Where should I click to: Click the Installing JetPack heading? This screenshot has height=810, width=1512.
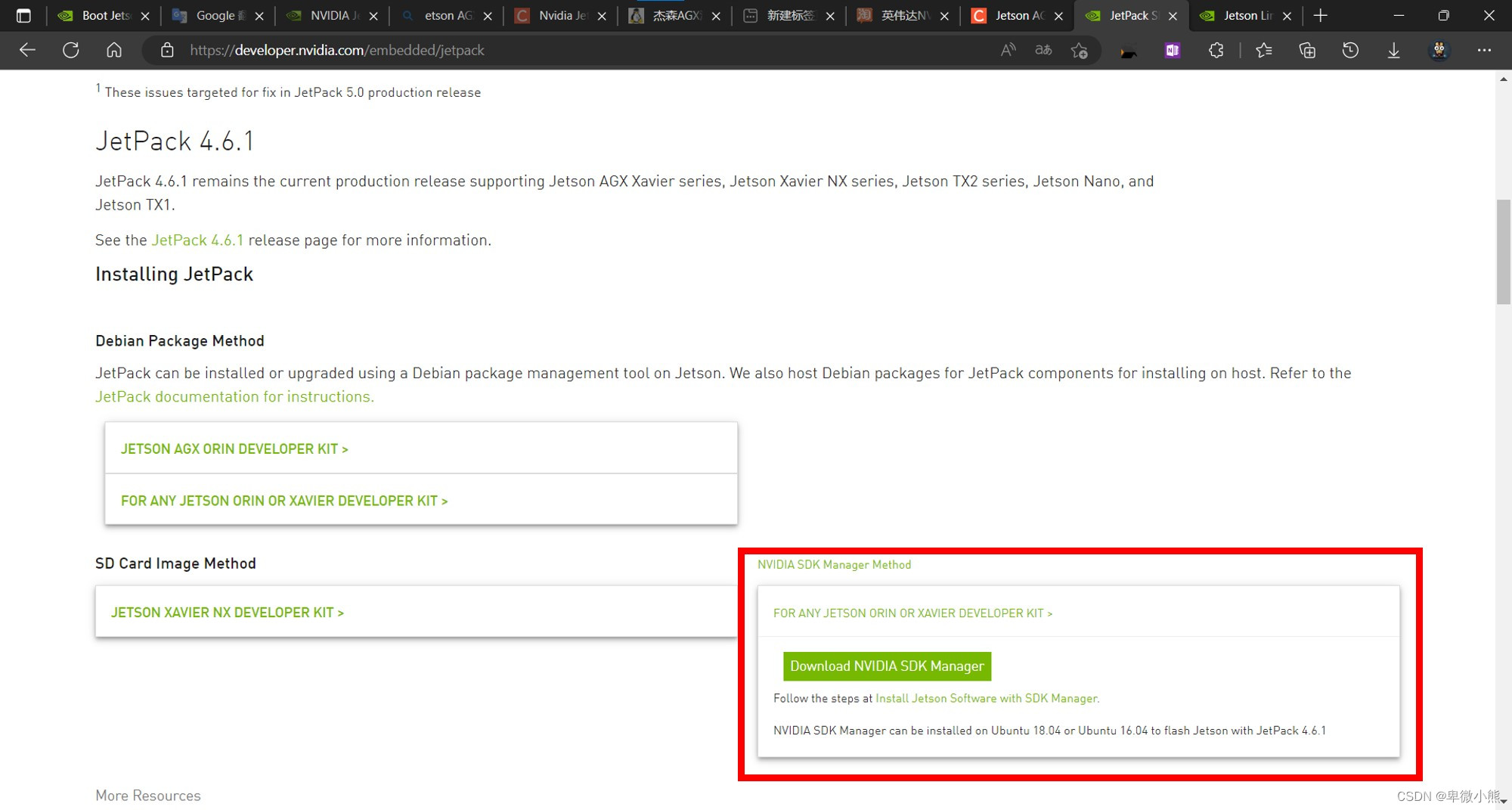tap(174, 275)
